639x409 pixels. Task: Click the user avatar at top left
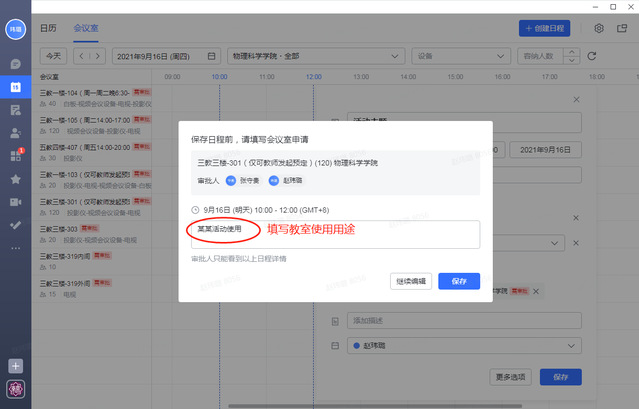tap(15, 30)
